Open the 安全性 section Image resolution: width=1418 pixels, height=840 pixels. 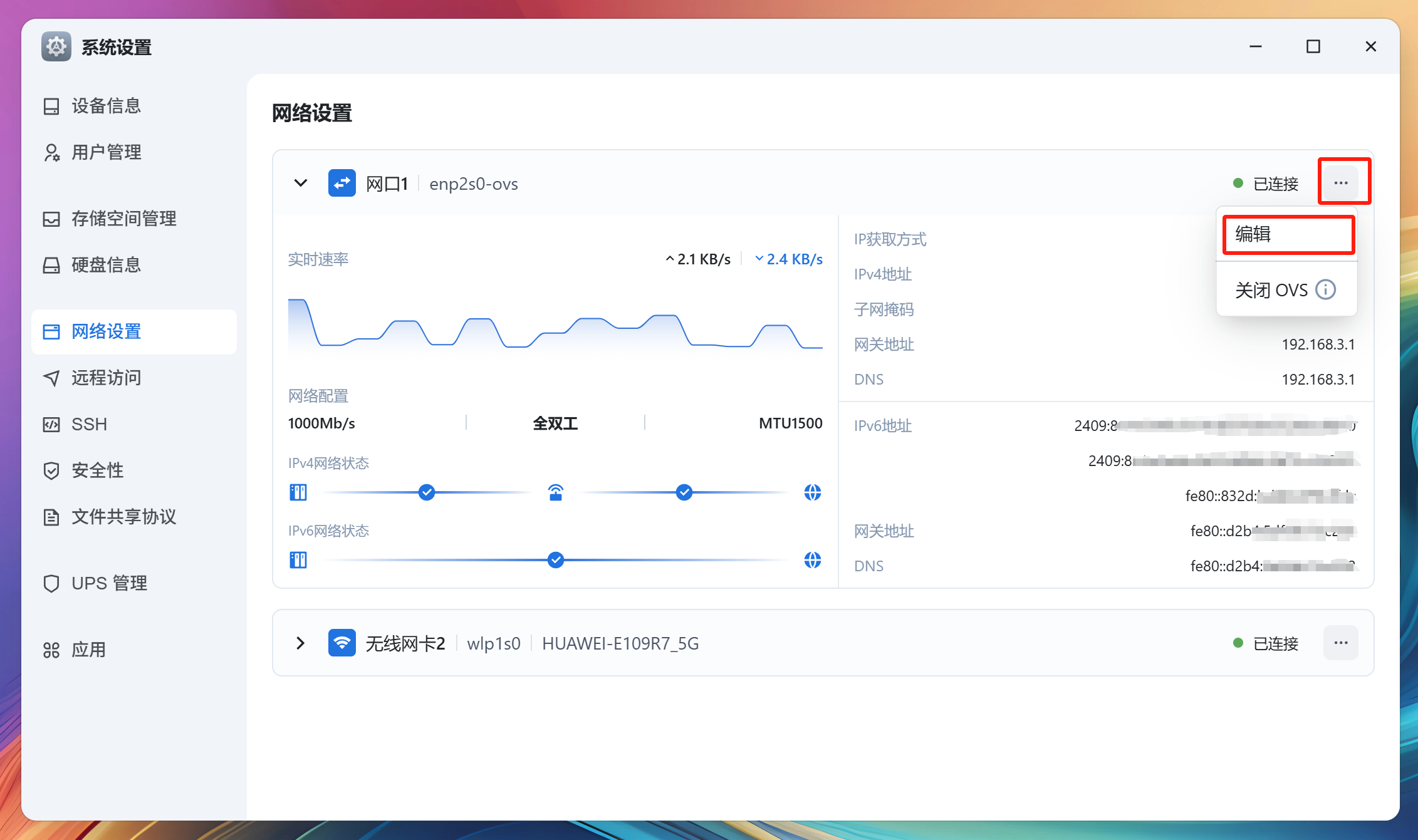[x=98, y=470]
